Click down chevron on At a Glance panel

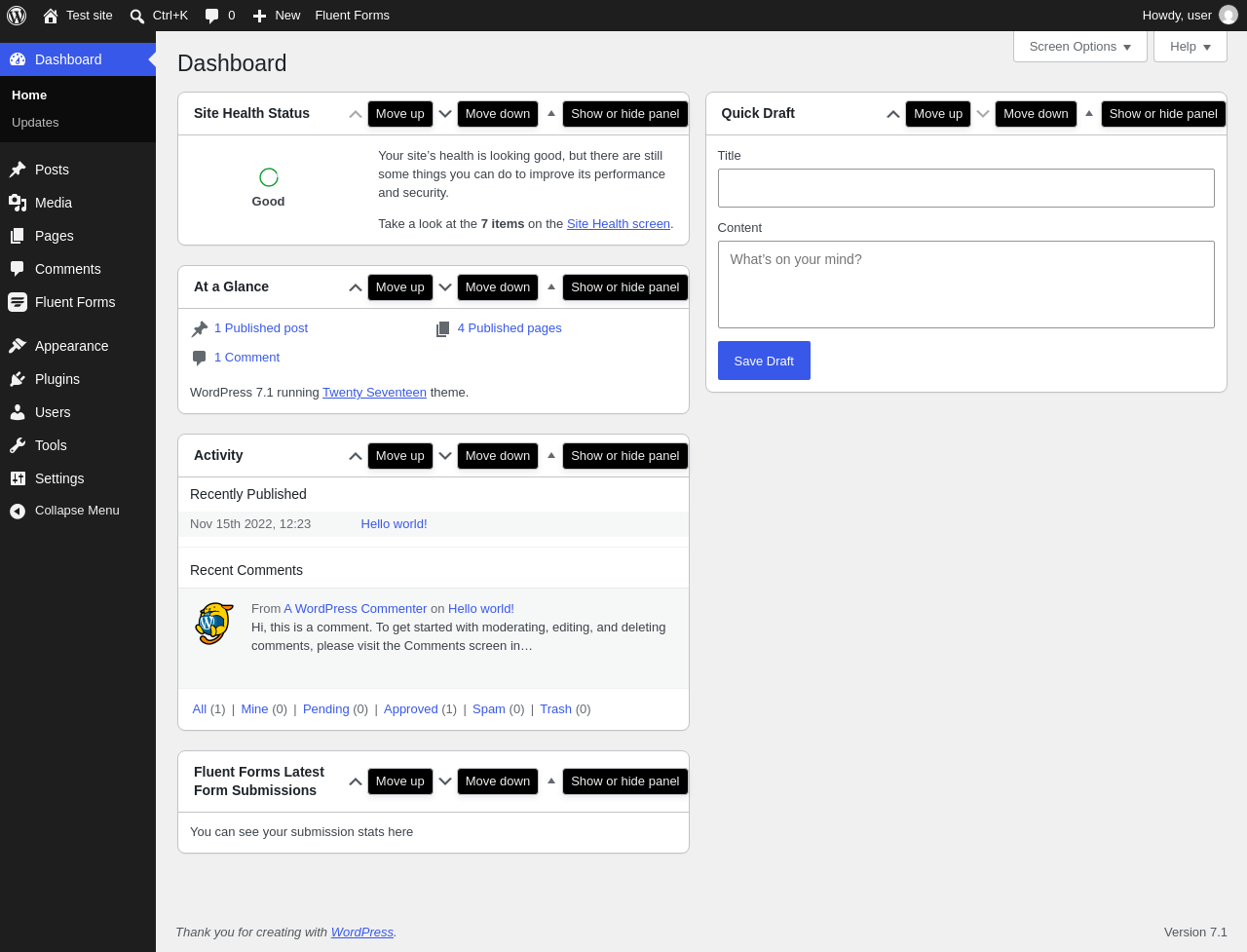click(445, 287)
